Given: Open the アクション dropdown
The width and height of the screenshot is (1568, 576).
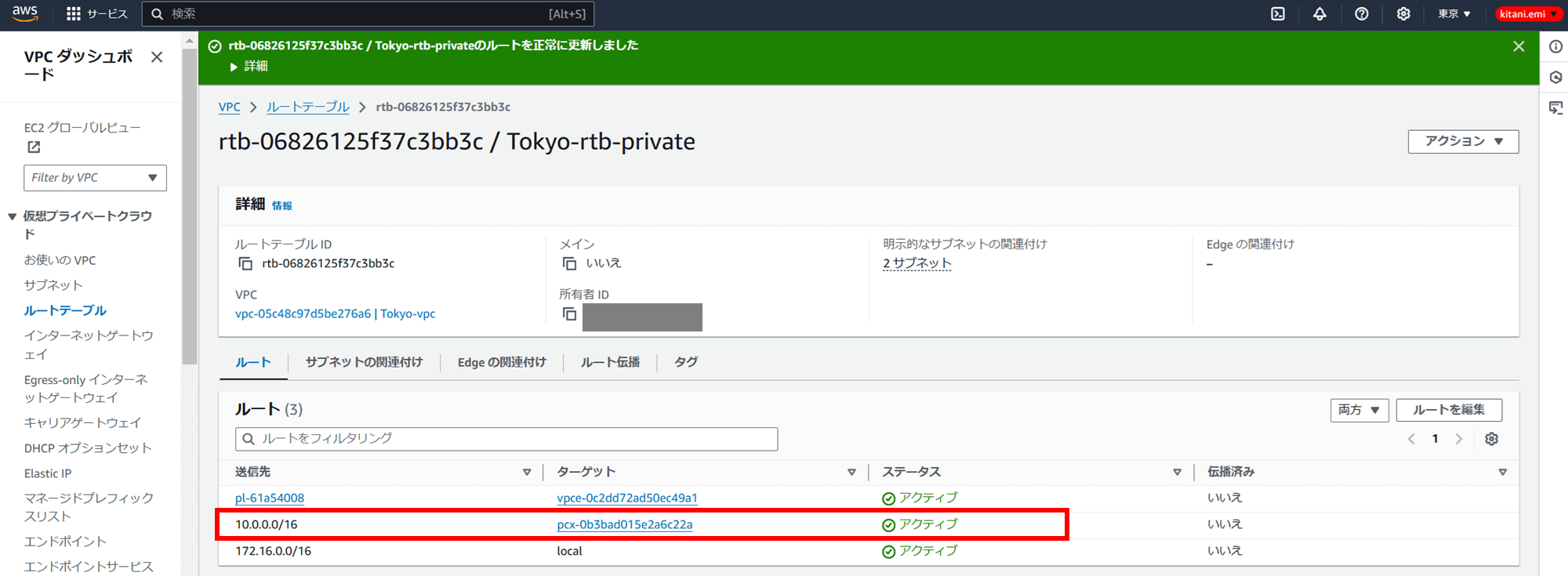Looking at the screenshot, I should click(1463, 141).
